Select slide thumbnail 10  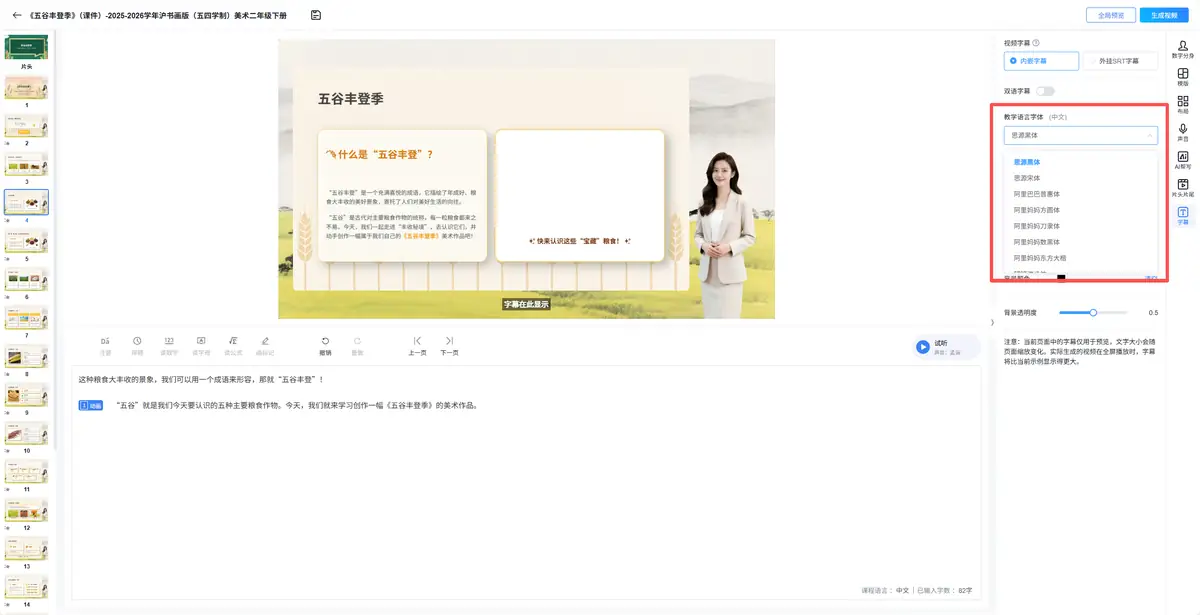click(26, 433)
